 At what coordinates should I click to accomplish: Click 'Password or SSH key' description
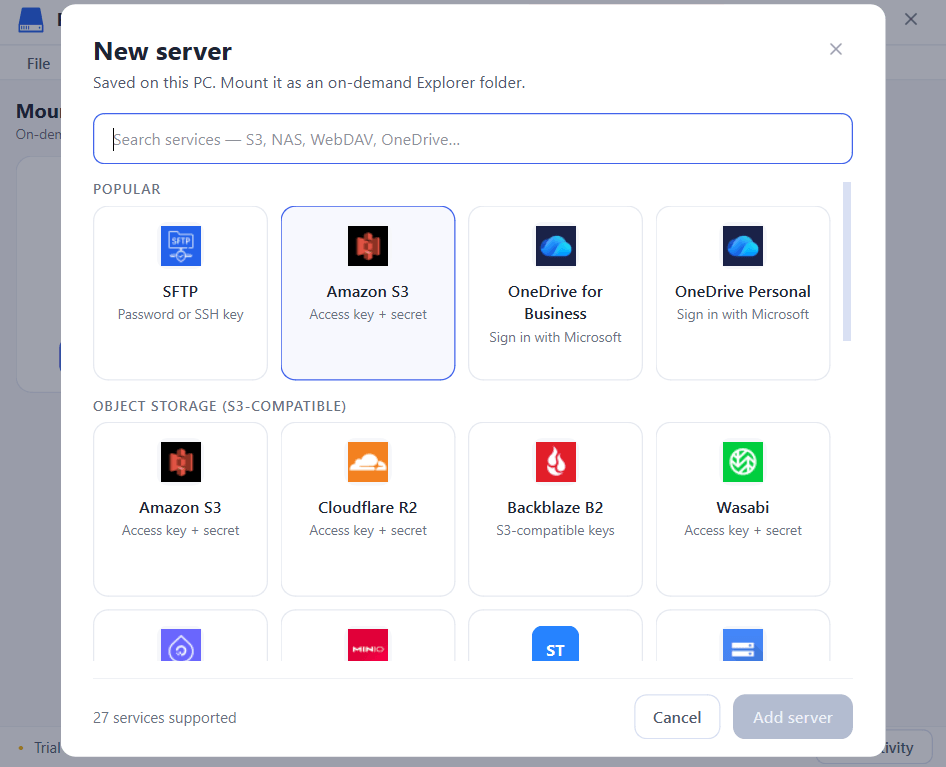(x=180, y=314)
